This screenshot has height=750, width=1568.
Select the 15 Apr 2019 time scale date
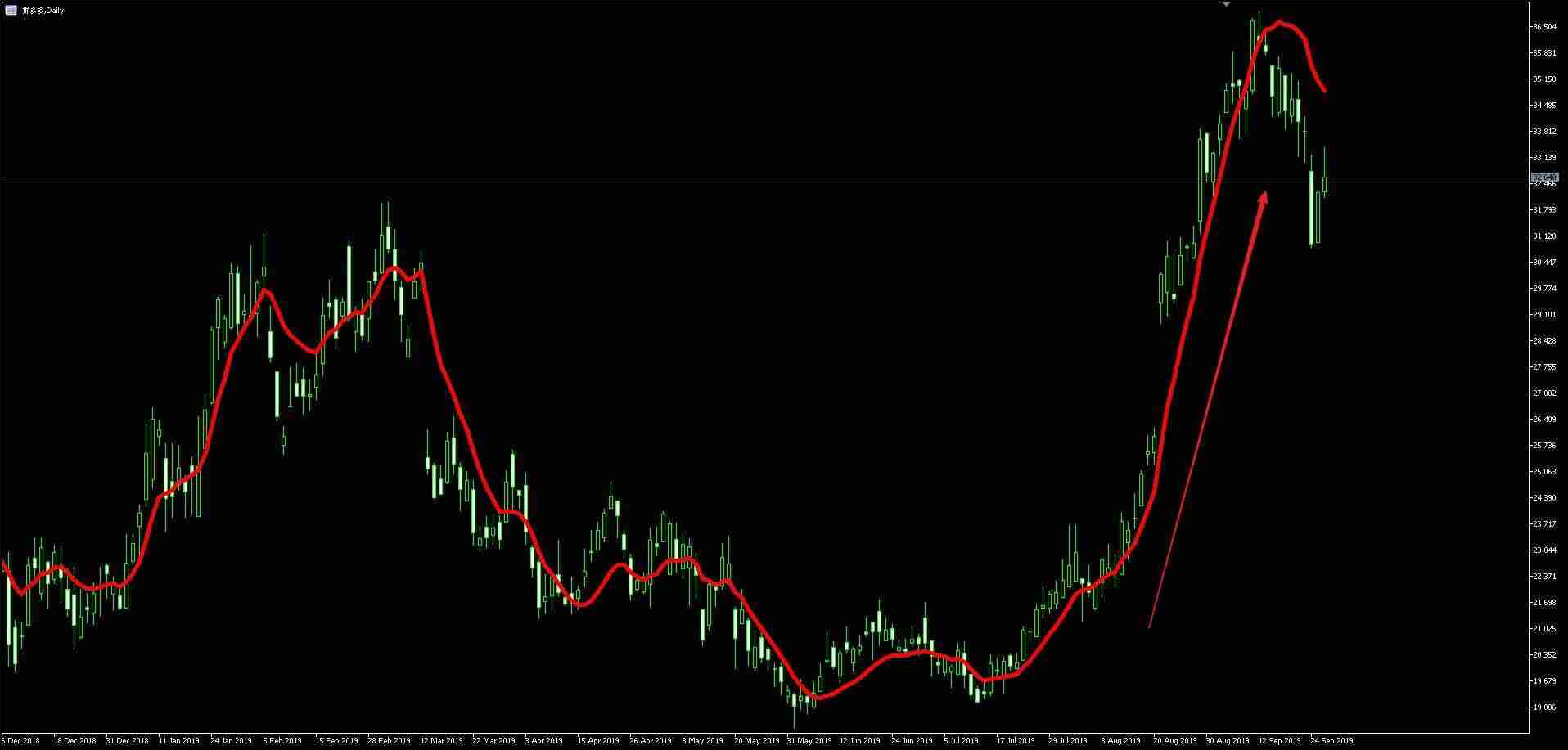click(x=598, y=741)
